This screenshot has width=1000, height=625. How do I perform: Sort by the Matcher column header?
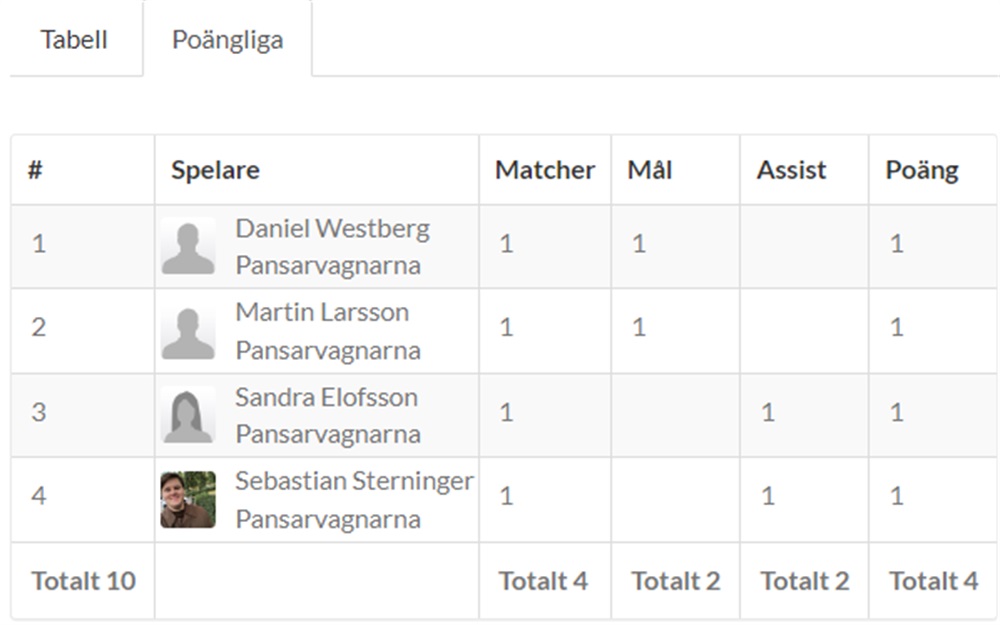coord(545,170)
